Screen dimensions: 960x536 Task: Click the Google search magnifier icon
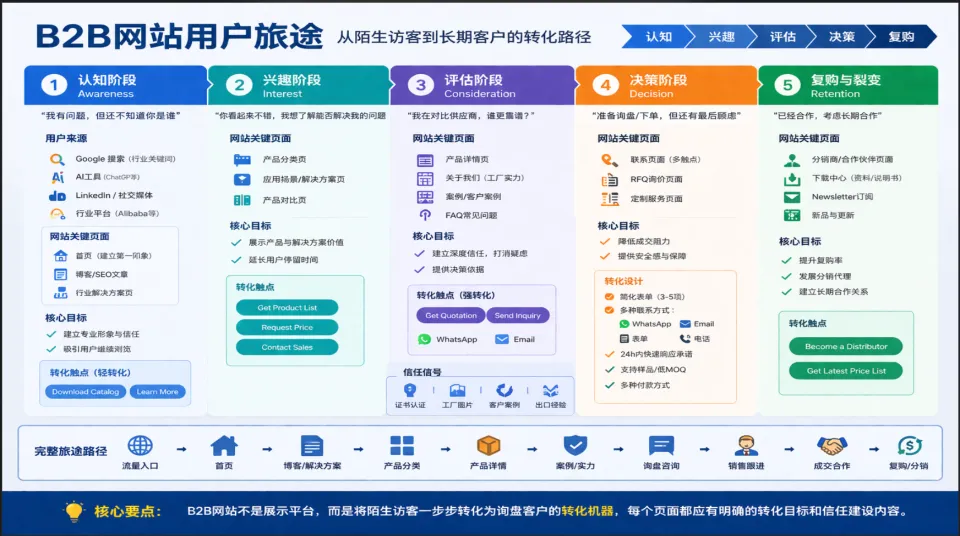(57, 159)
